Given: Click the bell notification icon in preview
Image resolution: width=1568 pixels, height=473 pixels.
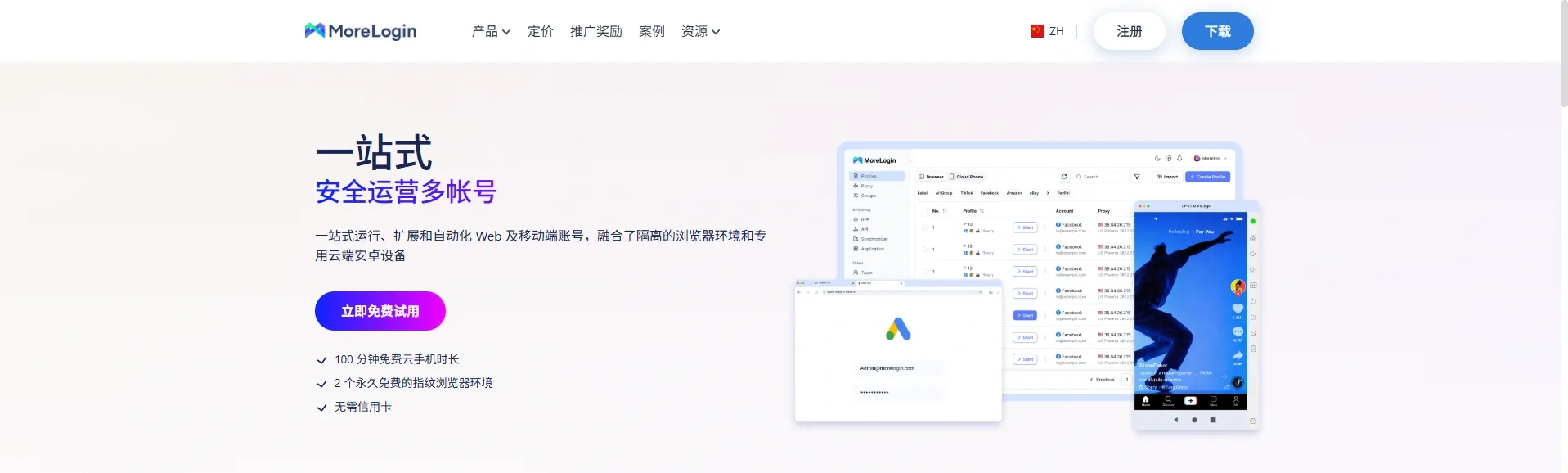Looking at the screenshot, I should click(x=1179, y=158).
